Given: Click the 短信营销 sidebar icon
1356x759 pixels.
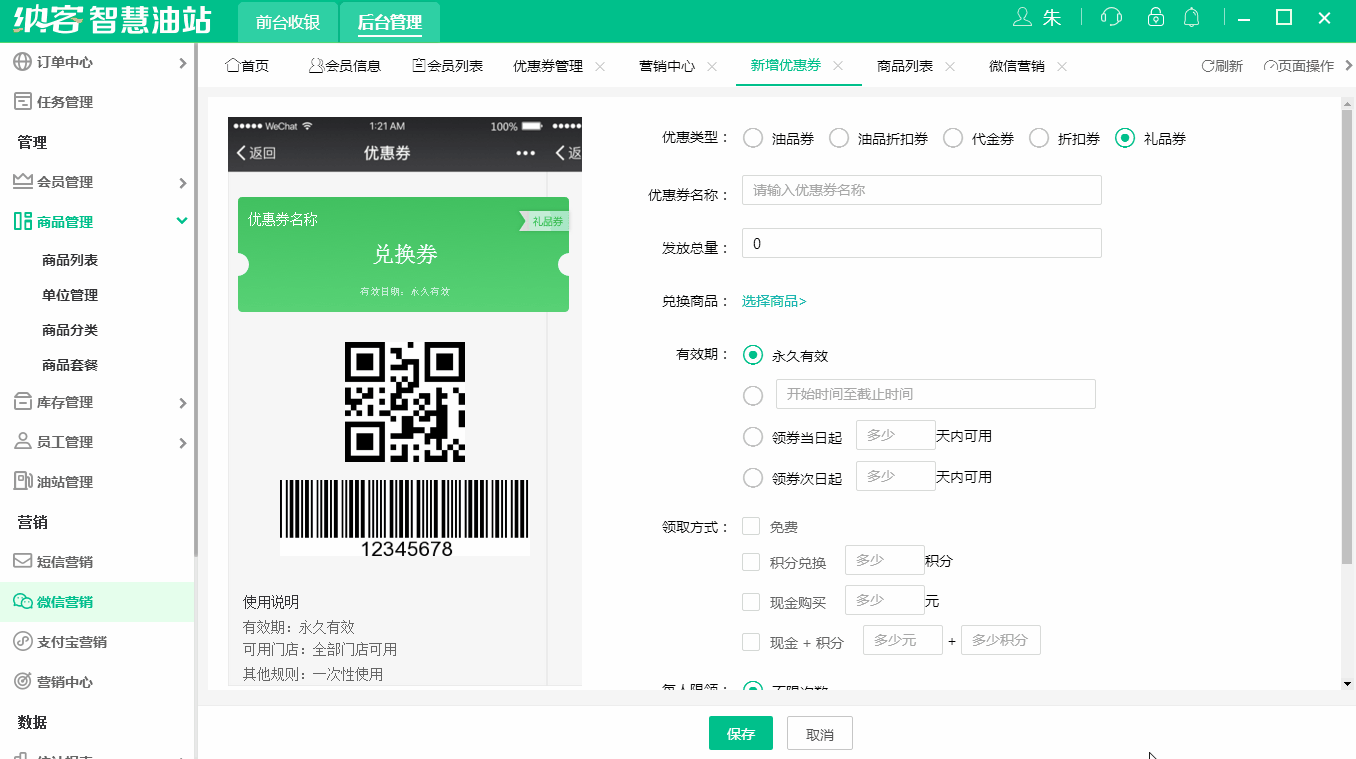Looking at the screenshot, I should (x=22, y=561).
